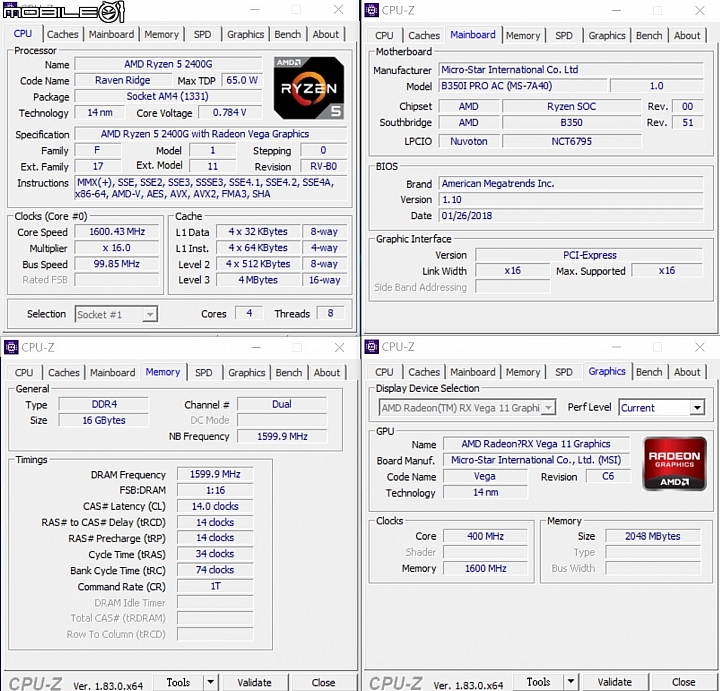Open the Bench tab in the Memory window

pyautogui.click(x=289, y=372)
